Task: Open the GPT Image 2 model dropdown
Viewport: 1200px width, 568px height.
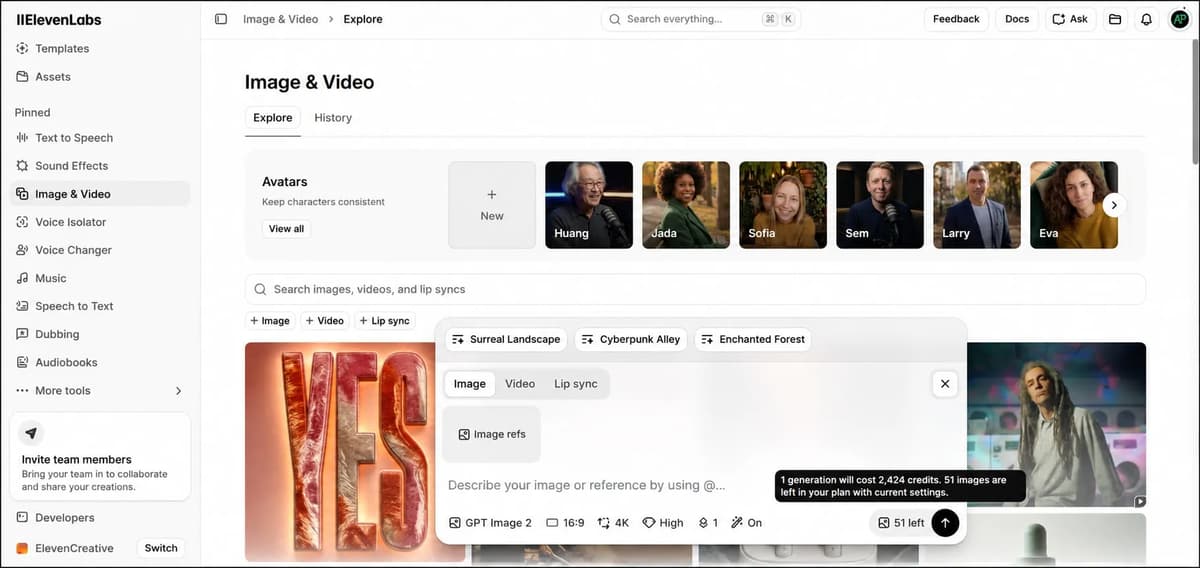Action: pos(491,523)
